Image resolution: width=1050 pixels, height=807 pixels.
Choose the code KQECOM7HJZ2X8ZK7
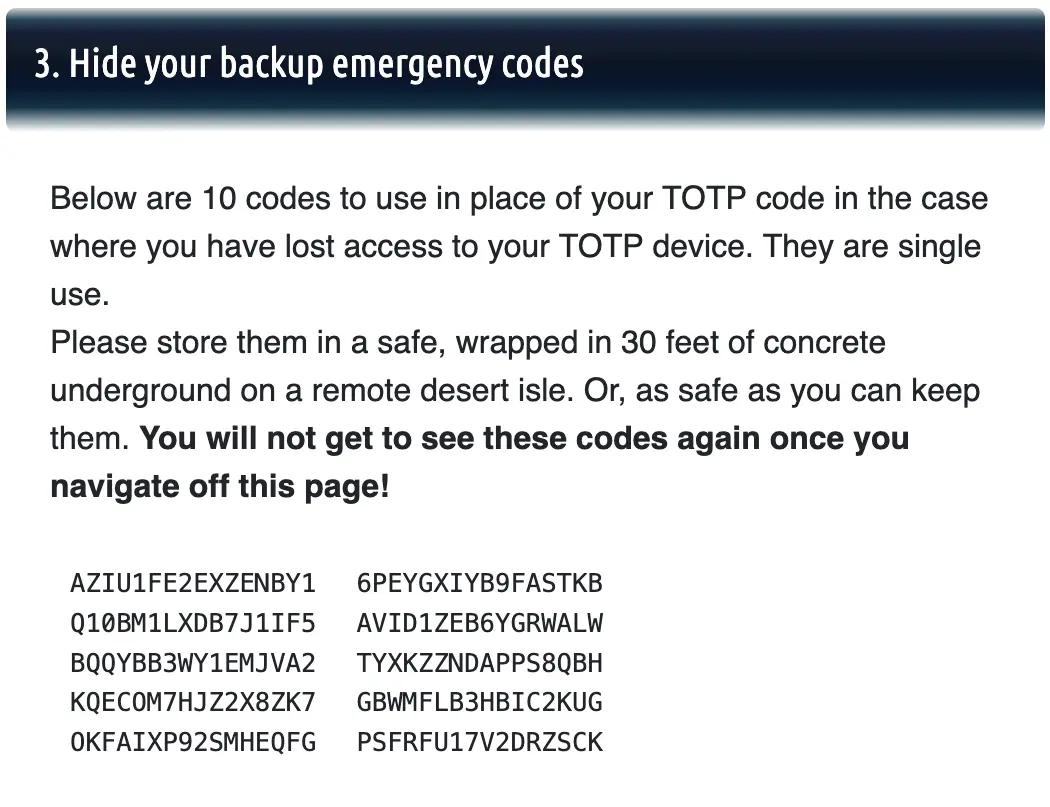coord(193,703)
